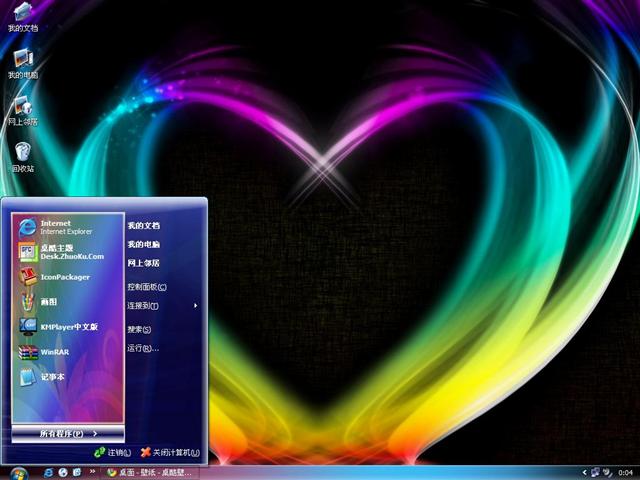Open 我的文档 desktop icon
The height and width of the screenshot is (480, 640).
coord(22,16)
